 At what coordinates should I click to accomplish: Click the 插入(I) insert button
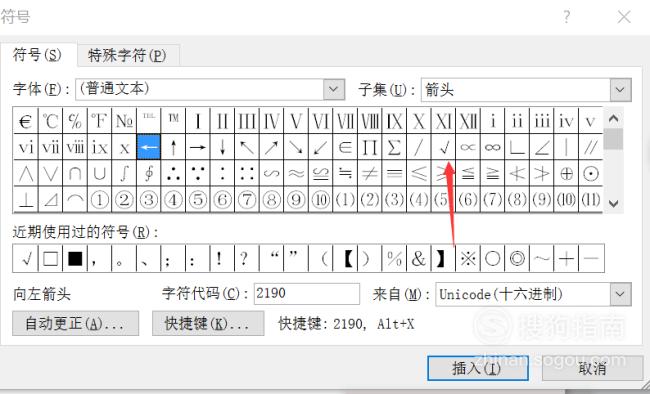(478, 368)
